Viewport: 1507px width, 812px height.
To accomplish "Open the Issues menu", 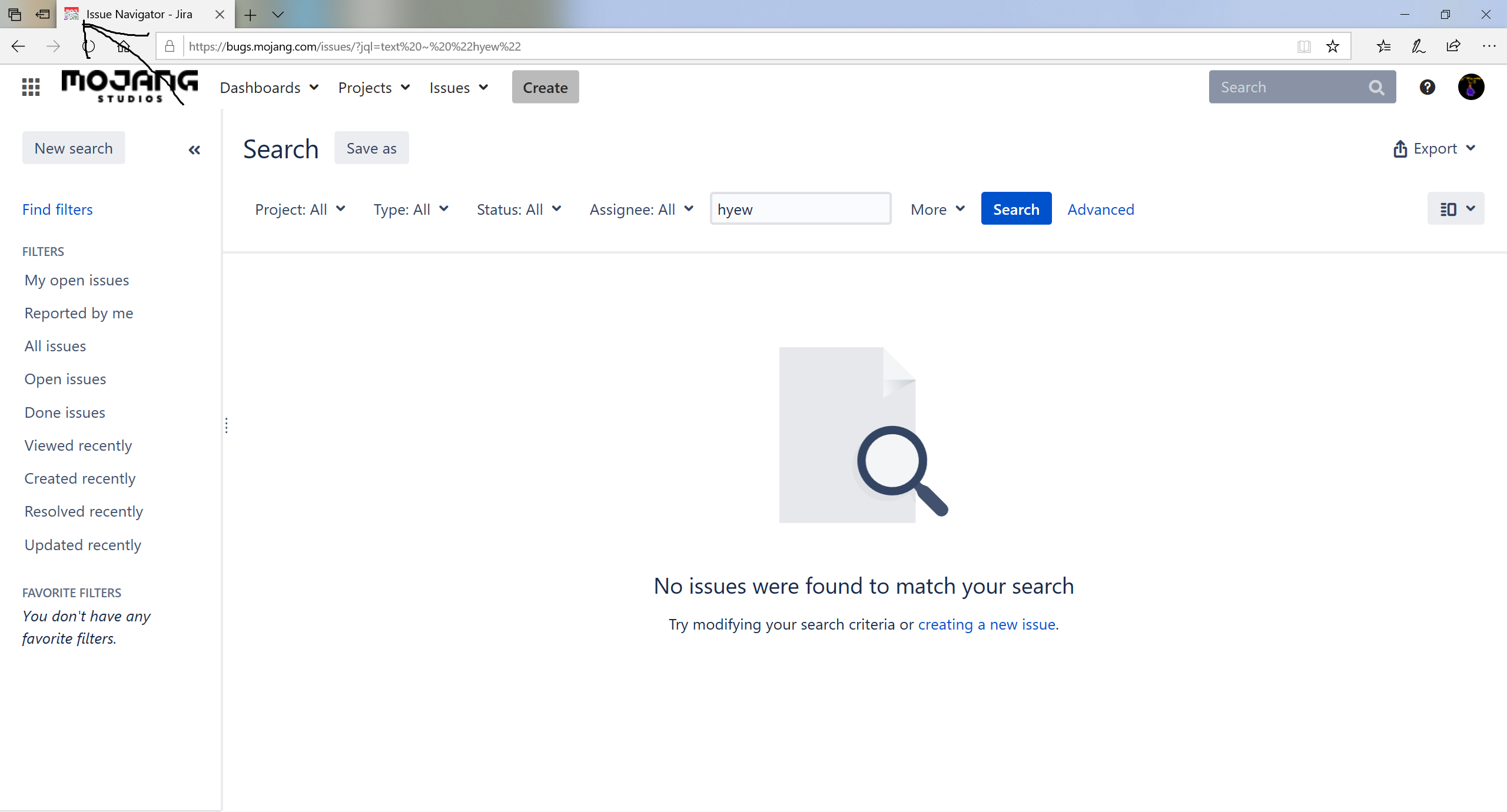I will click(x=458, y=88).
